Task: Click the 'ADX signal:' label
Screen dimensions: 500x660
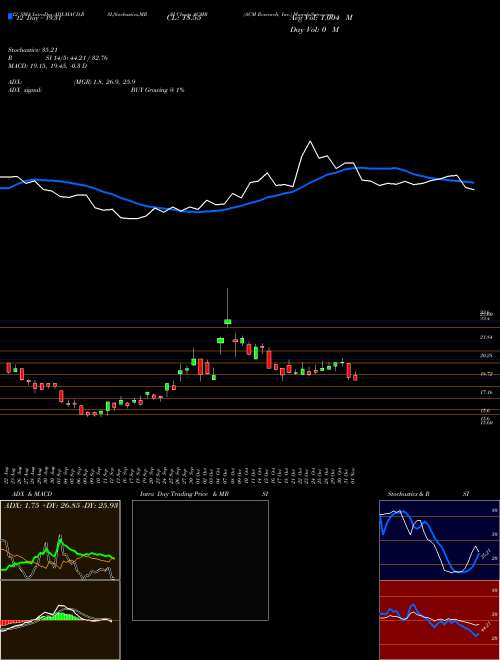Action: click(x=25, y=90)
